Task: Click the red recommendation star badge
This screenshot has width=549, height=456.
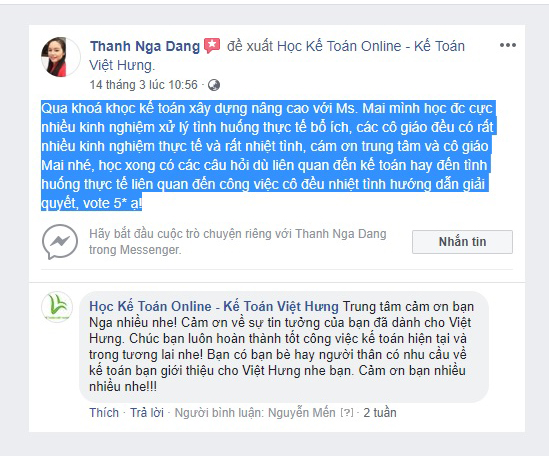Action: 212,46
